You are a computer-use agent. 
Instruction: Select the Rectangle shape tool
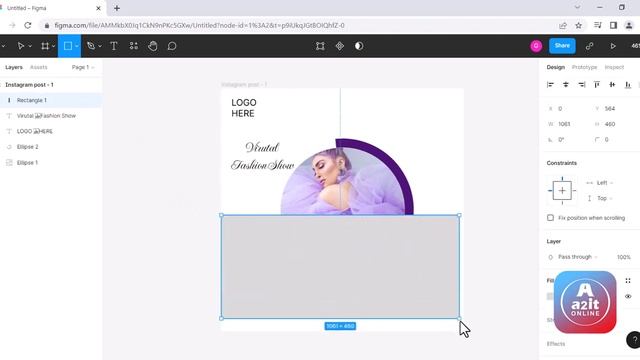(68, 46)
